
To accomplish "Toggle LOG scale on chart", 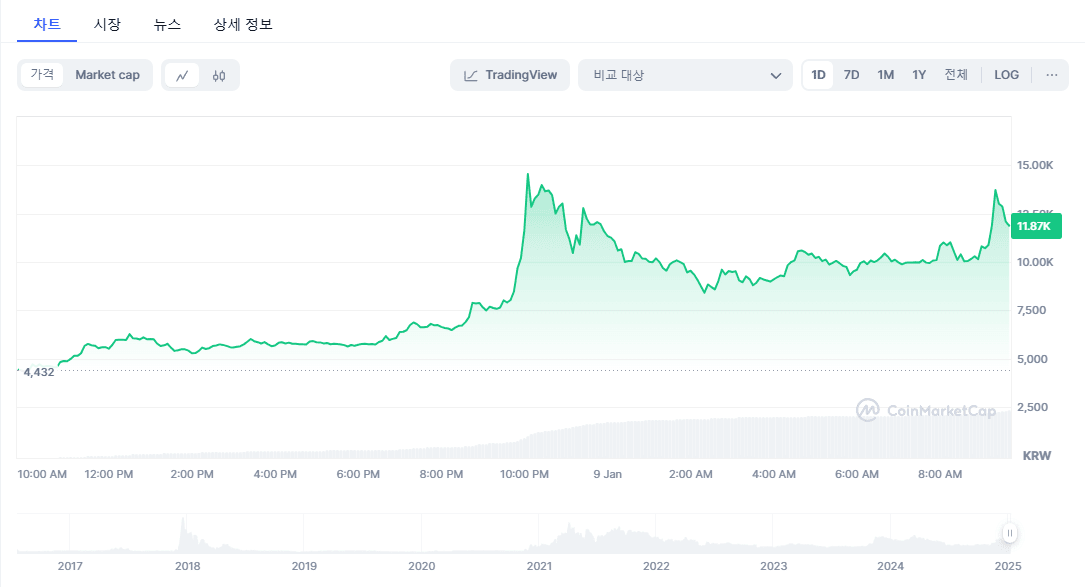I will click(1006, 75).
